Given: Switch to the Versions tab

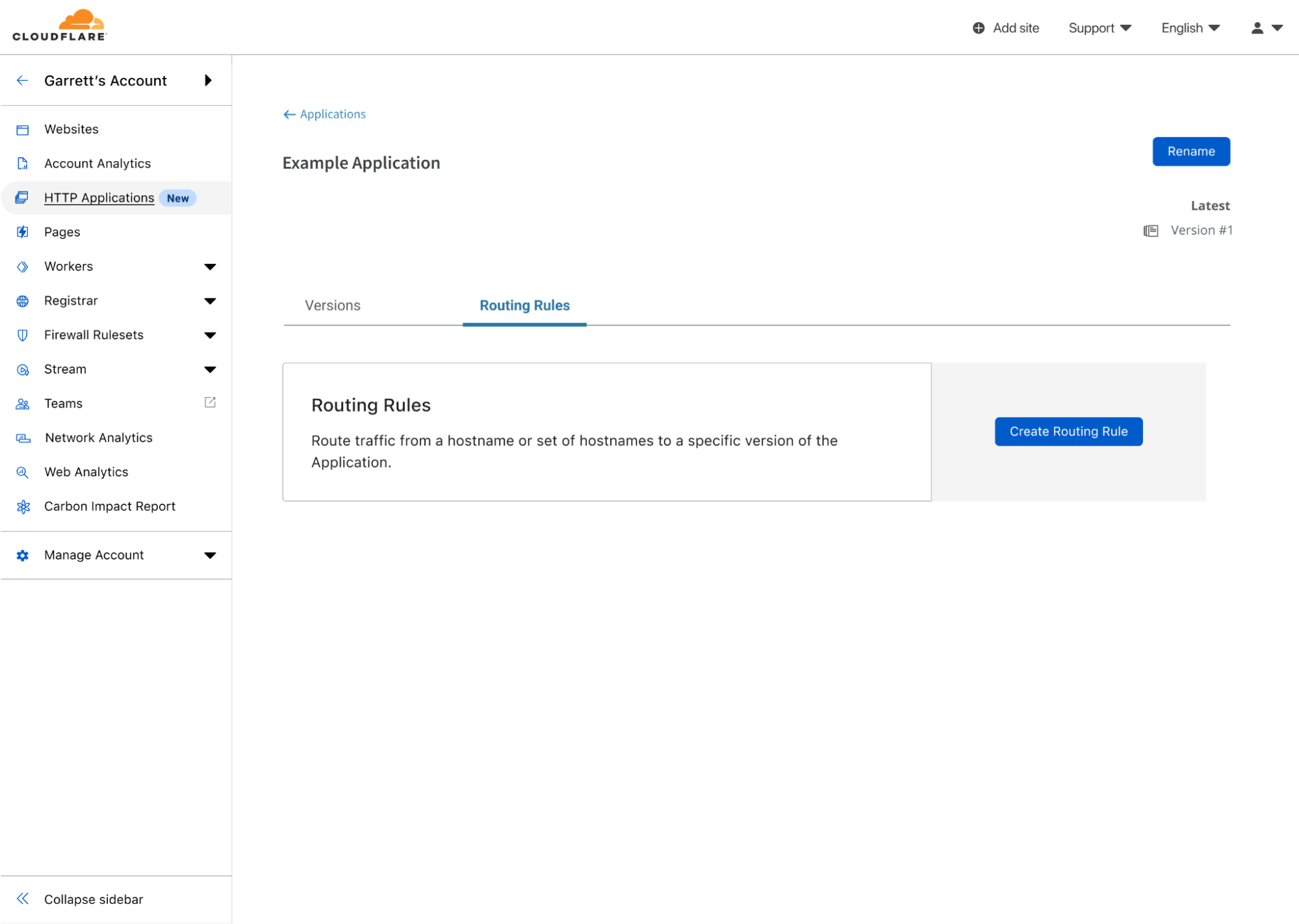Looking at the screenshot, I should click(x=332, y=305).
